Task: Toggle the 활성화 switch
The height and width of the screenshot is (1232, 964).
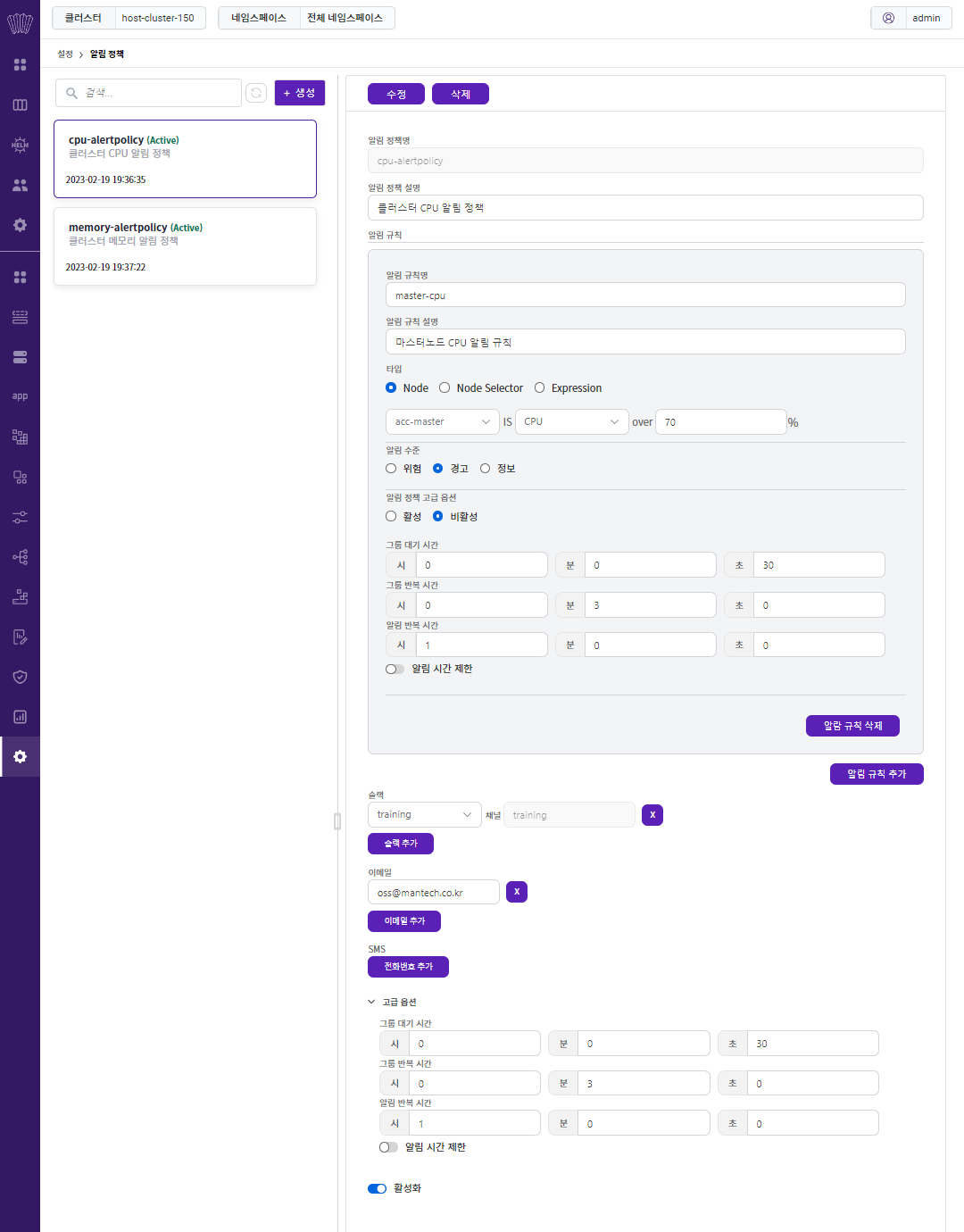Action: (x=378, y=1188)
